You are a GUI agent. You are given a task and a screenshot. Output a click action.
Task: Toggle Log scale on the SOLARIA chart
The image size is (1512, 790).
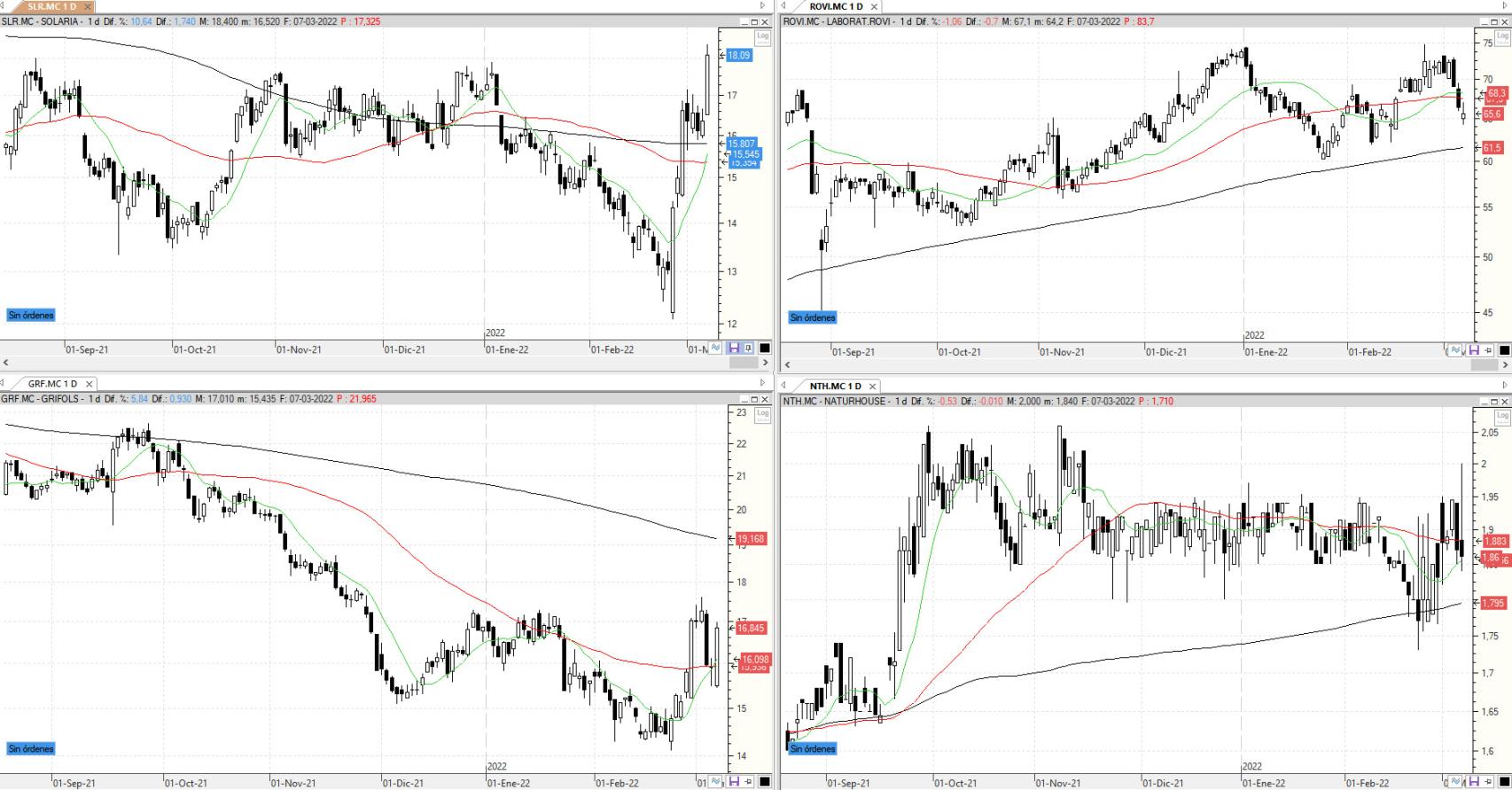pos(762,36)
